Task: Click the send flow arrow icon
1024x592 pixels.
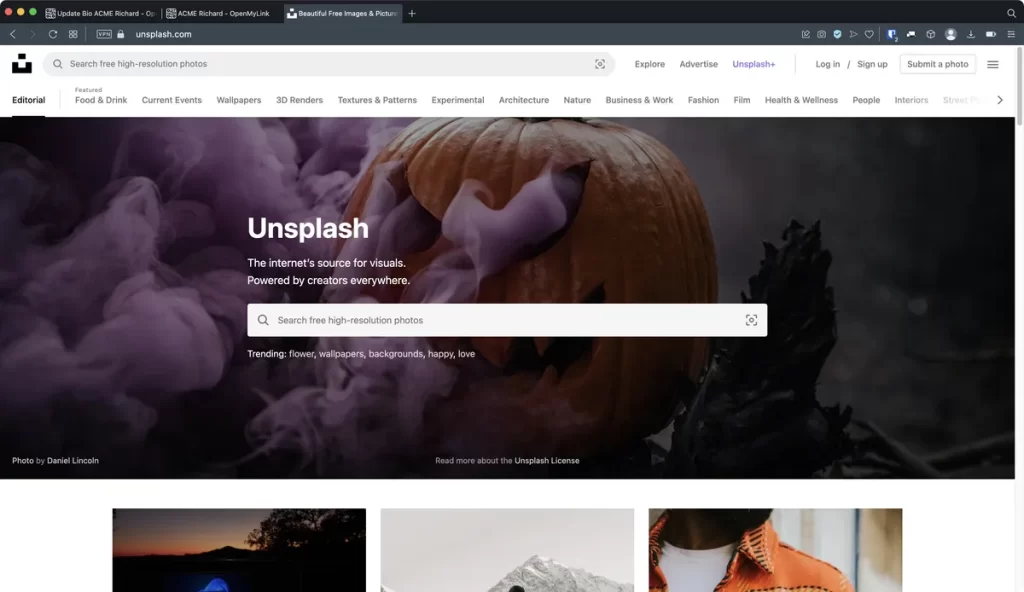Action: coord(853,34)
